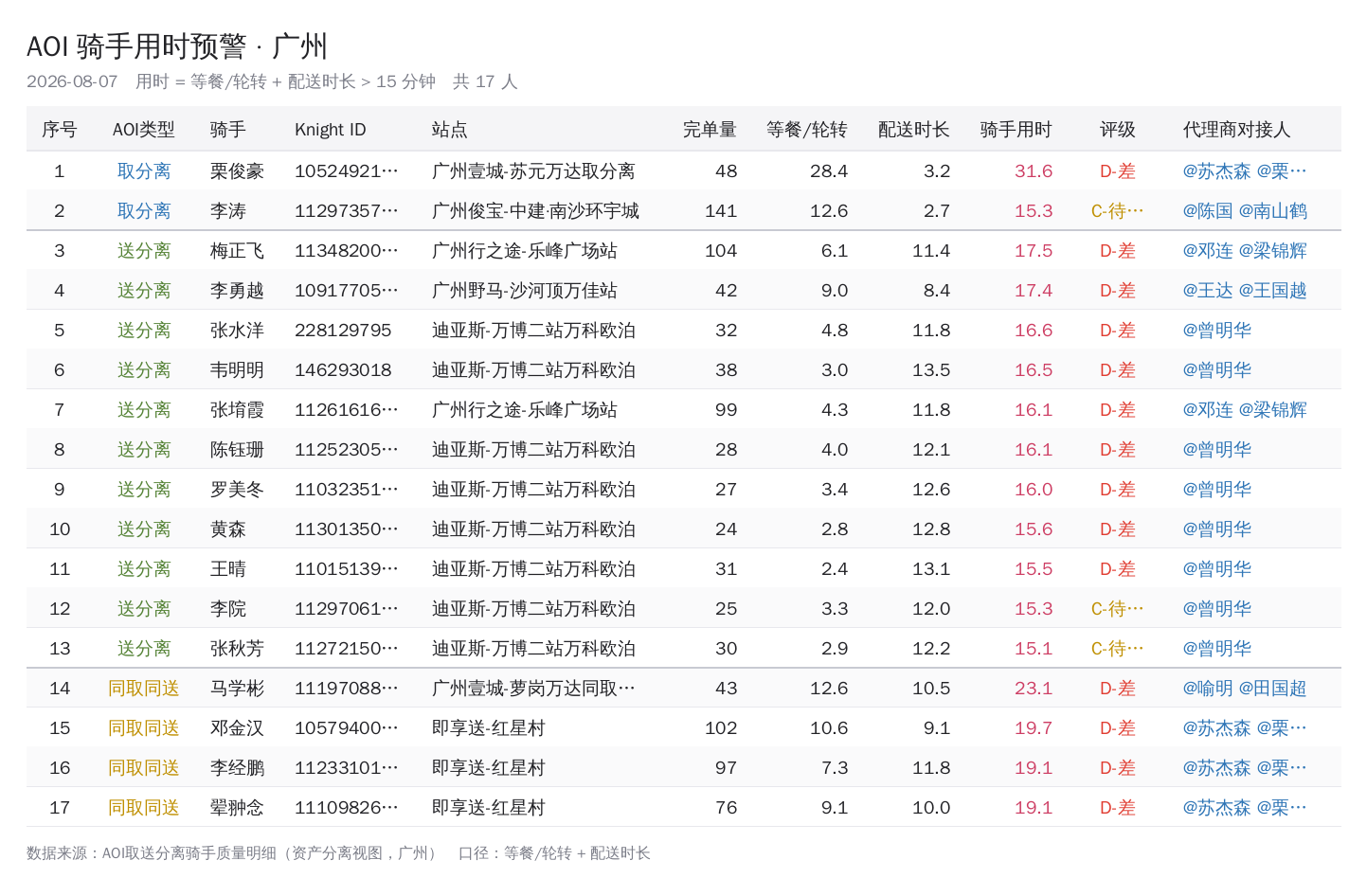Select rider name 黄森
The height and width of the screenshot is (896, 1367).
pos(228,529)
